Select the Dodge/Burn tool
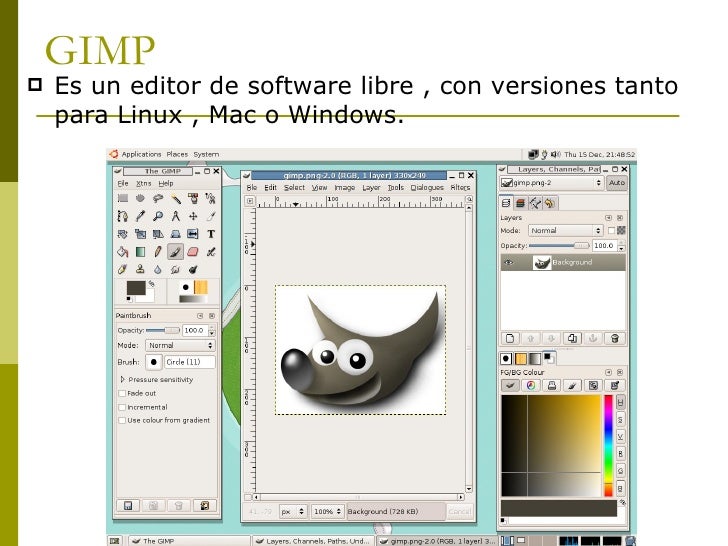Viewport: 728px width, 546px height. (x=193, y=269)
